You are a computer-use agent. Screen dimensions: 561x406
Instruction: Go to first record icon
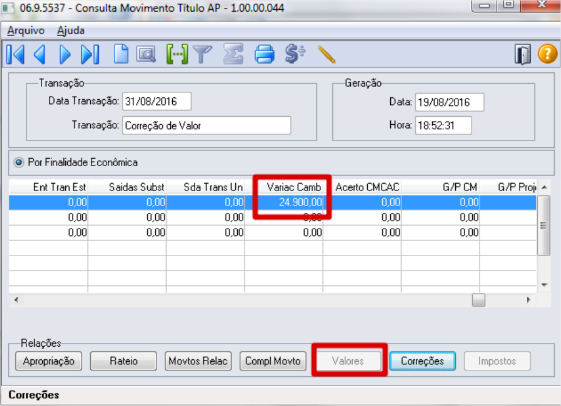[16, 54]
